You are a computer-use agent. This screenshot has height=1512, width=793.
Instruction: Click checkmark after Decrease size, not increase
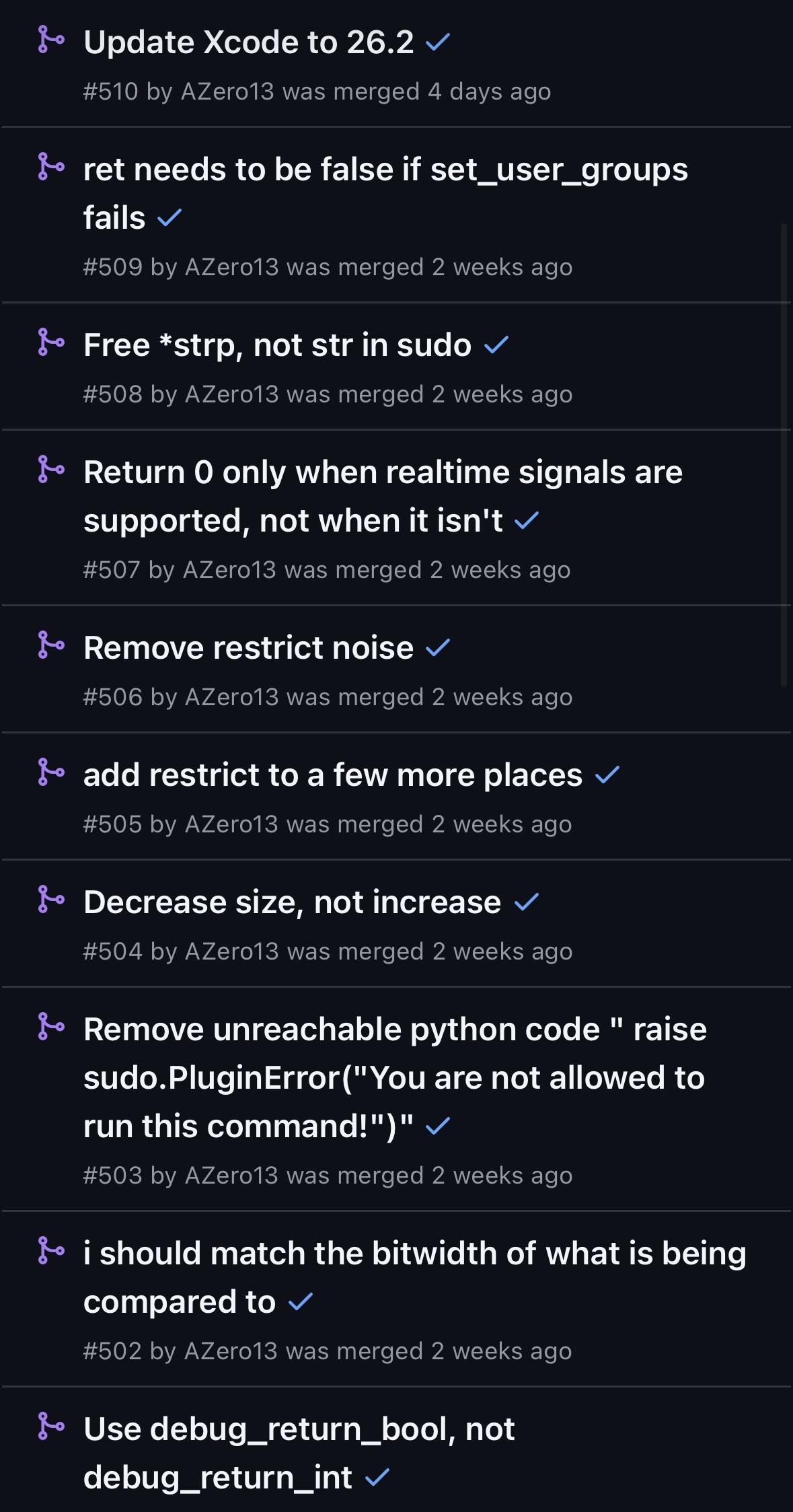pyautogui.click(x=526, y=902)
